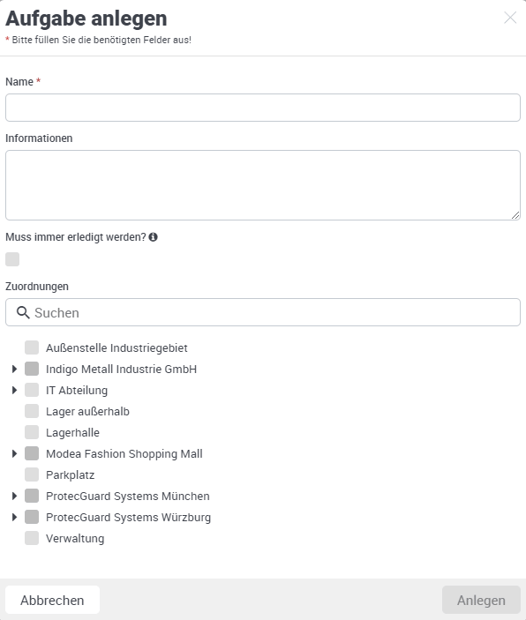Tick the Lagerhalle checkbox
Image resolution: width=526 pixels, height=620 pixels.
[32, 432]
